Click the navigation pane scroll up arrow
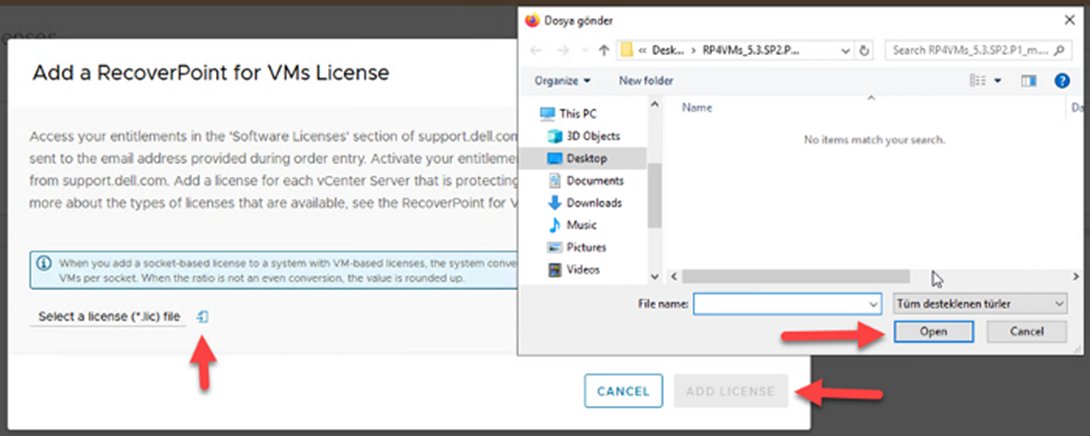 point(654,104)
